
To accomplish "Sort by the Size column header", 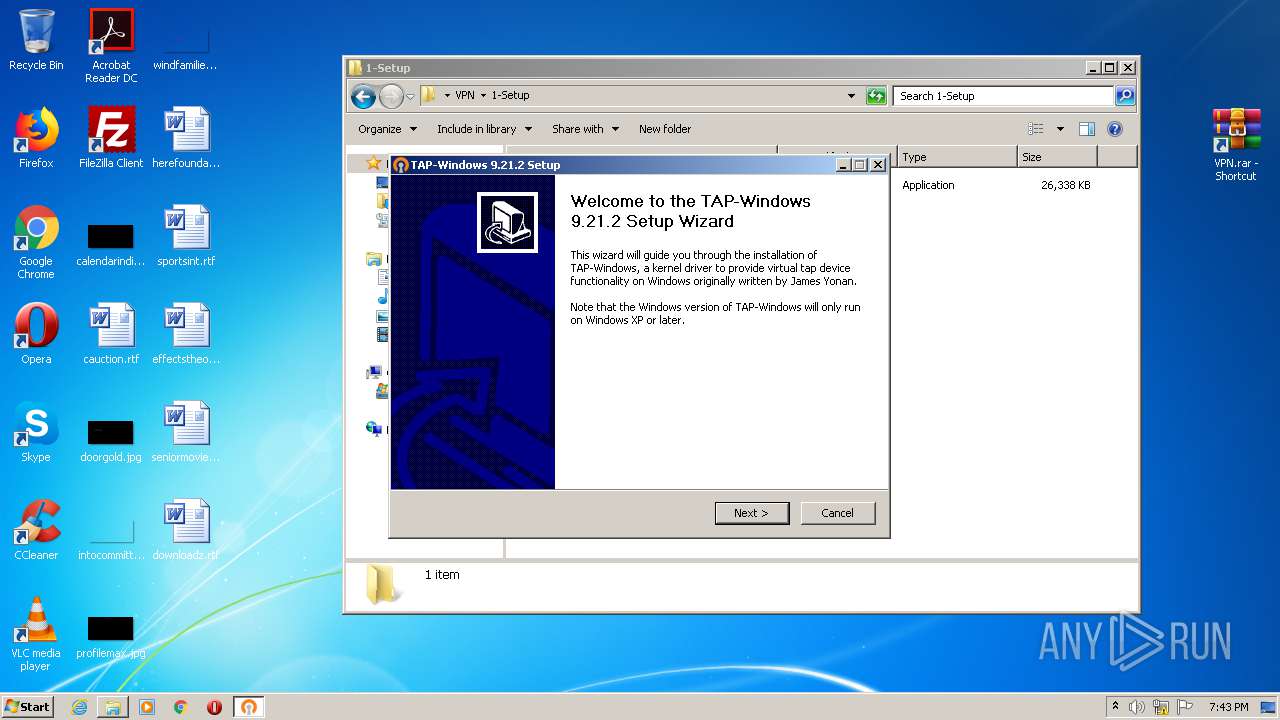I will click(x=1057, y=157).
